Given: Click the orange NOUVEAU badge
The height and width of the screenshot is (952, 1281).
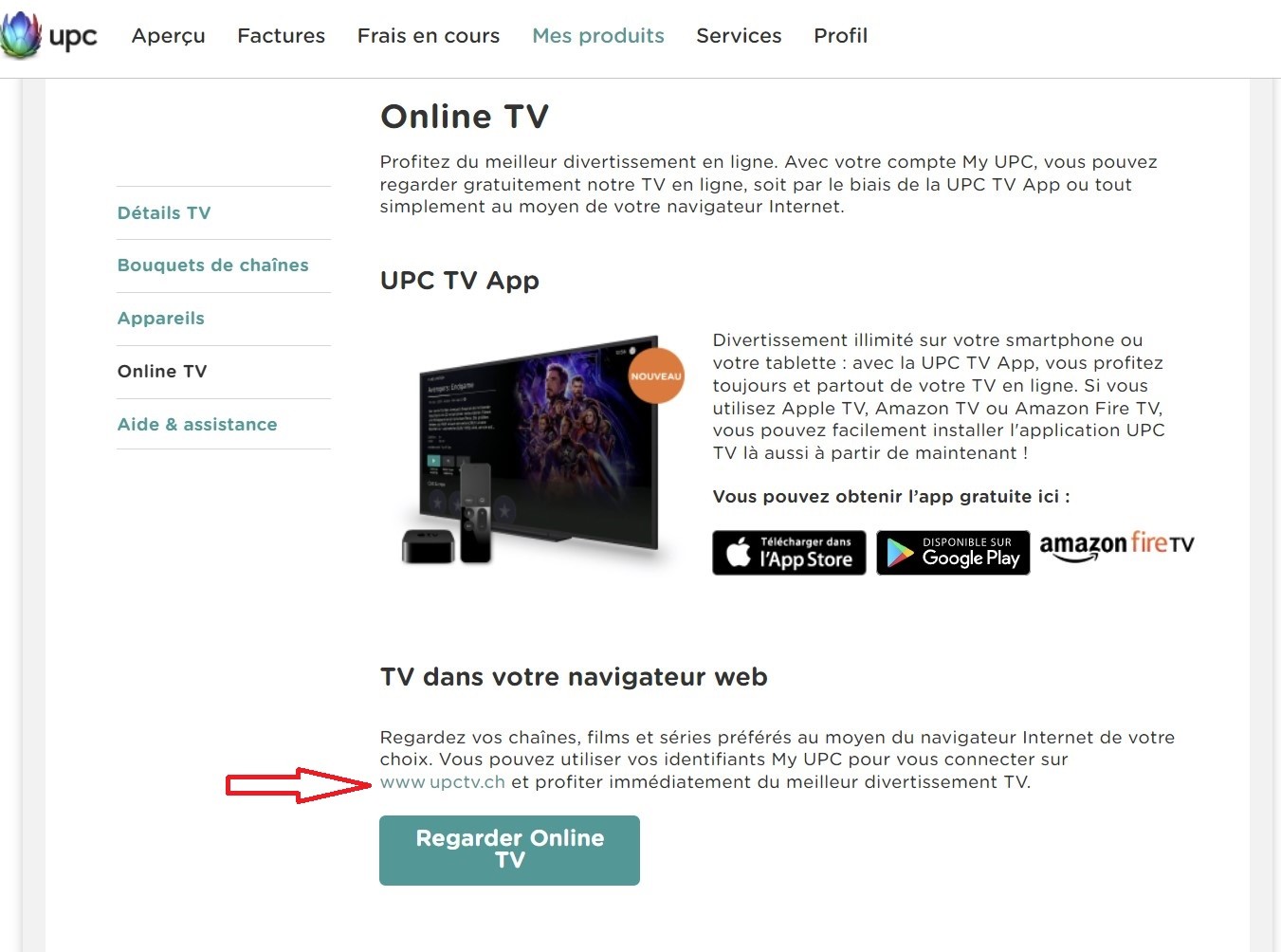Looking at the screenshot, I should click(x=655, y=375).
